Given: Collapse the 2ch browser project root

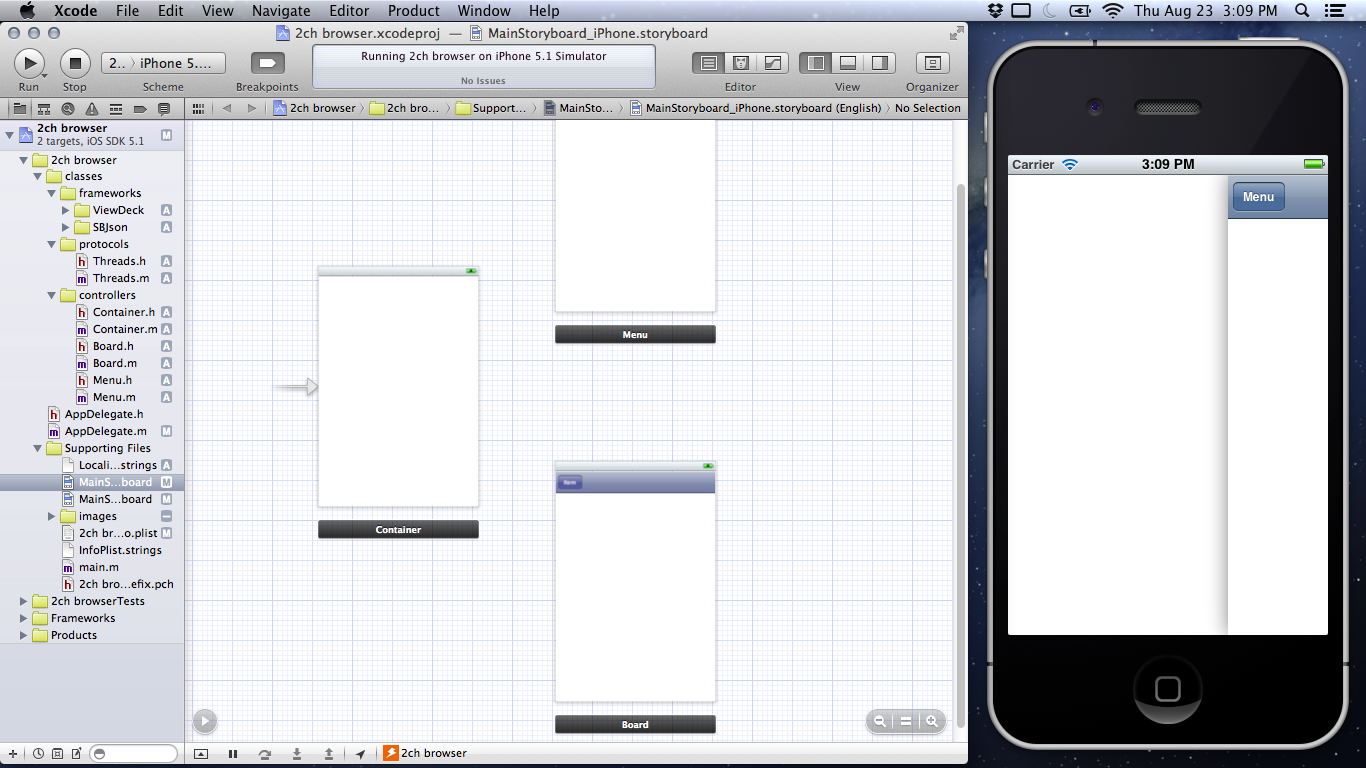Looking at the screenshot, I should pyautogui.click(x=10, y=134).
